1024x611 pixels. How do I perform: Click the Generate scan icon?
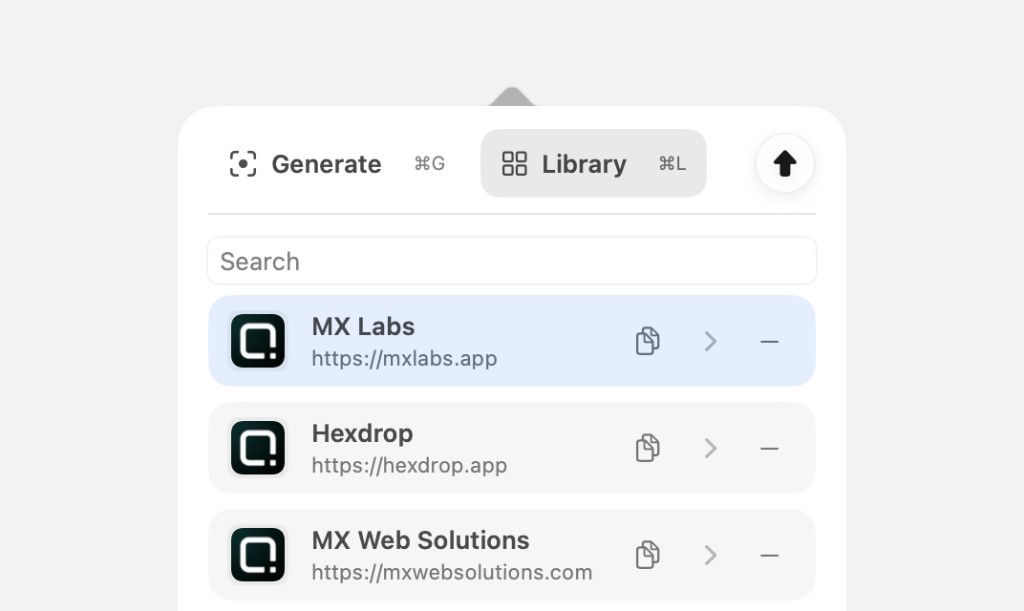(243, 164)
